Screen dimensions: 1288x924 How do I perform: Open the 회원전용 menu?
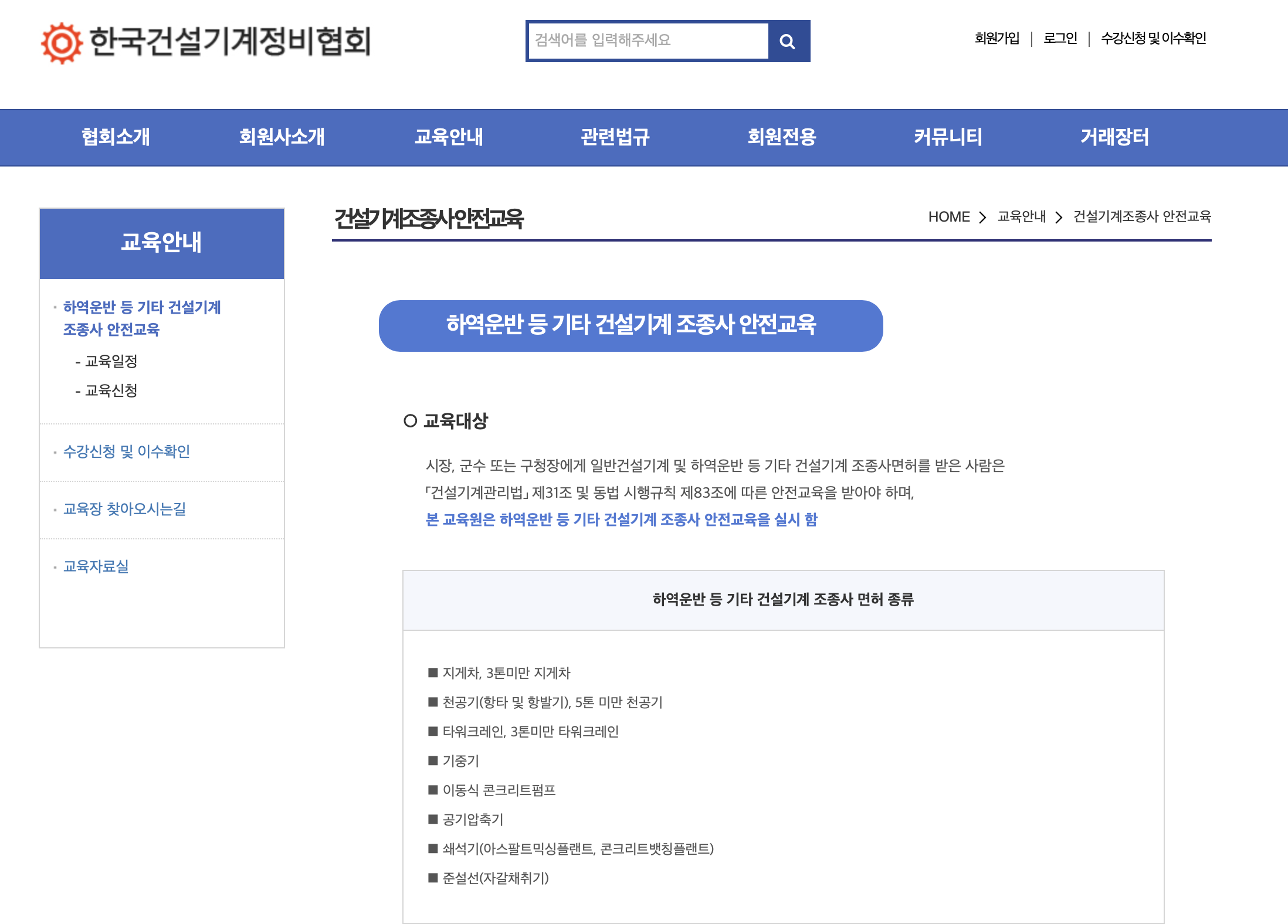click(782, 137)
